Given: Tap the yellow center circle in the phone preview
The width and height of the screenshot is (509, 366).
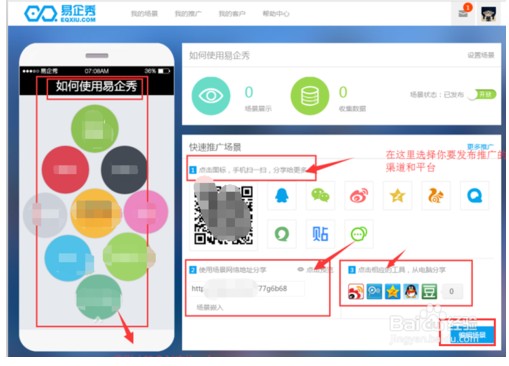Looking at the screenshot, I should click(x=95, y=213).
